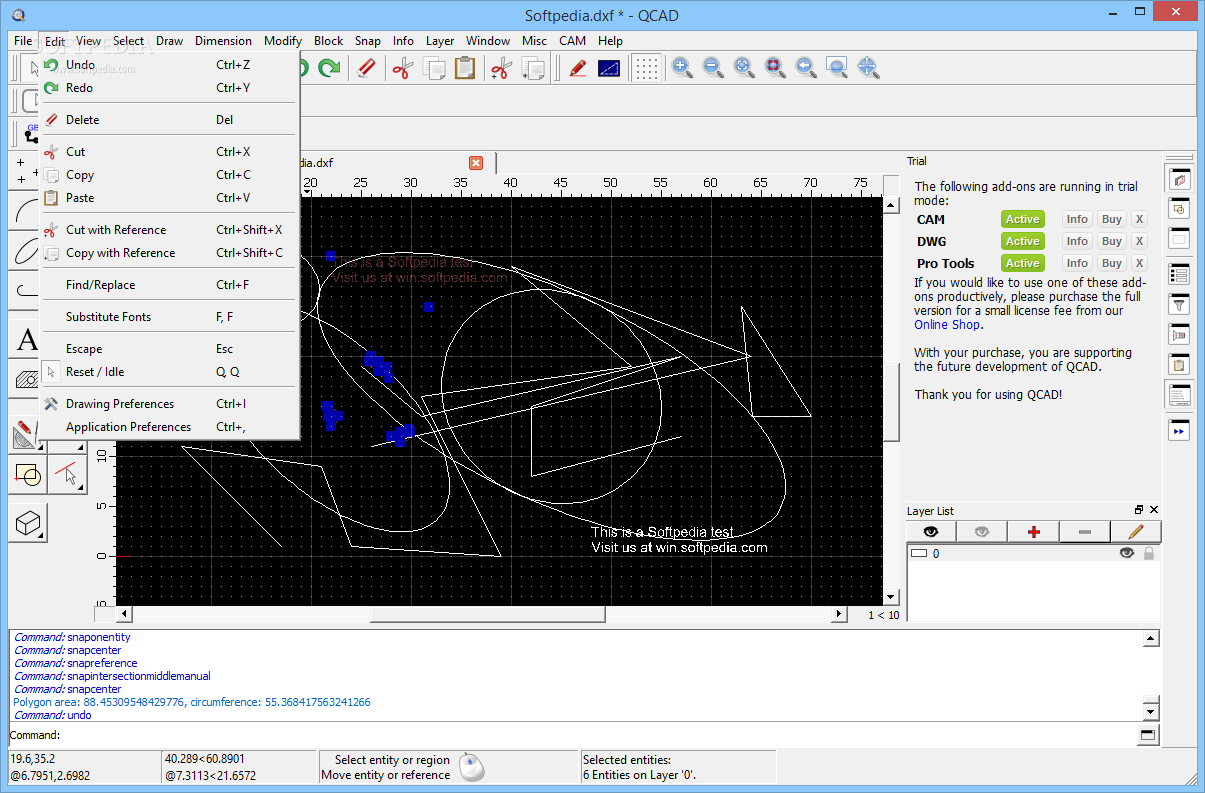
Task: Remove layer with minus button
Action: (1085, 532)
